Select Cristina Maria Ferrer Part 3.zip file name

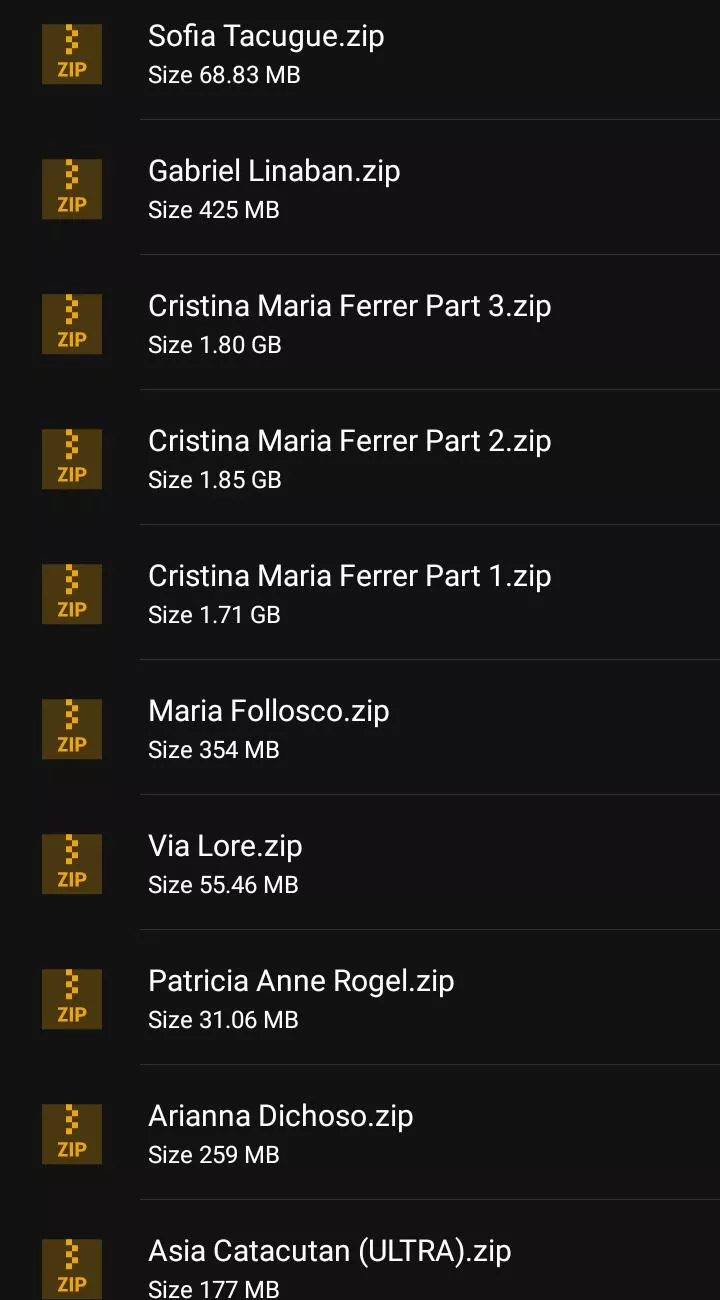point(349,306)
